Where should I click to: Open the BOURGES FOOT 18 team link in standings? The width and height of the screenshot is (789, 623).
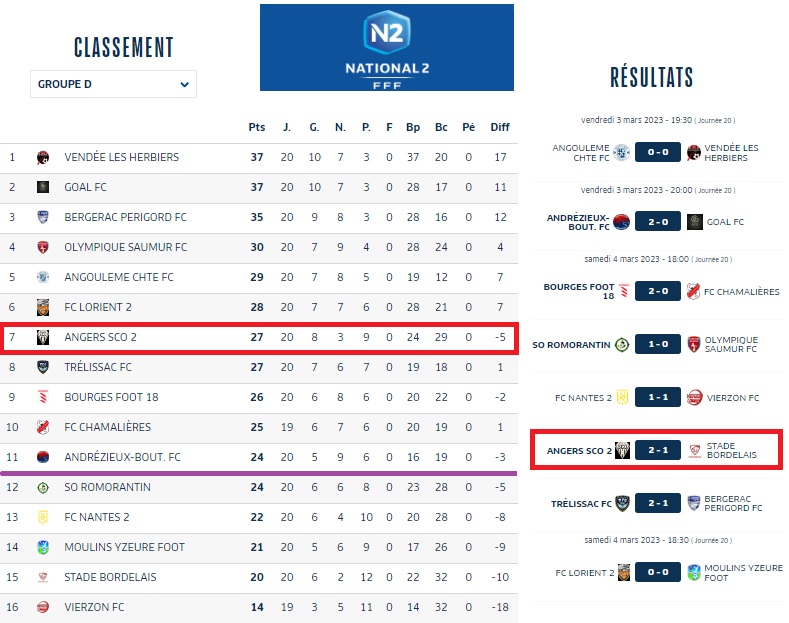tap(111, 397)
